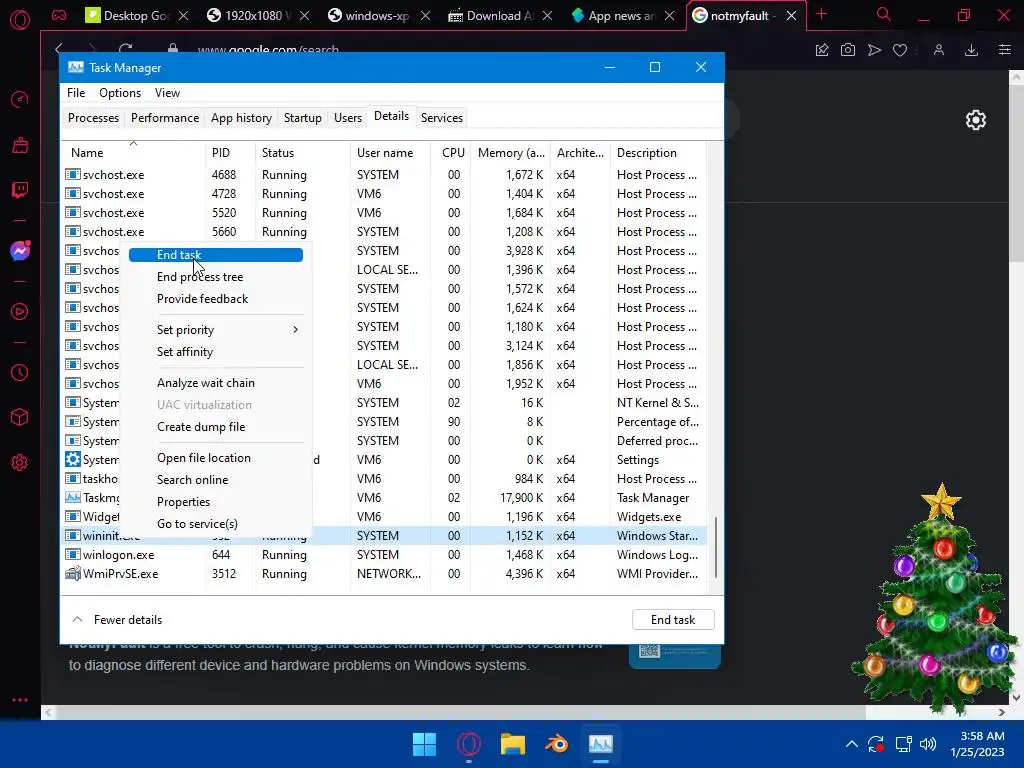
Task: Click the heart bookmark icon
Action: click(900, 50)
